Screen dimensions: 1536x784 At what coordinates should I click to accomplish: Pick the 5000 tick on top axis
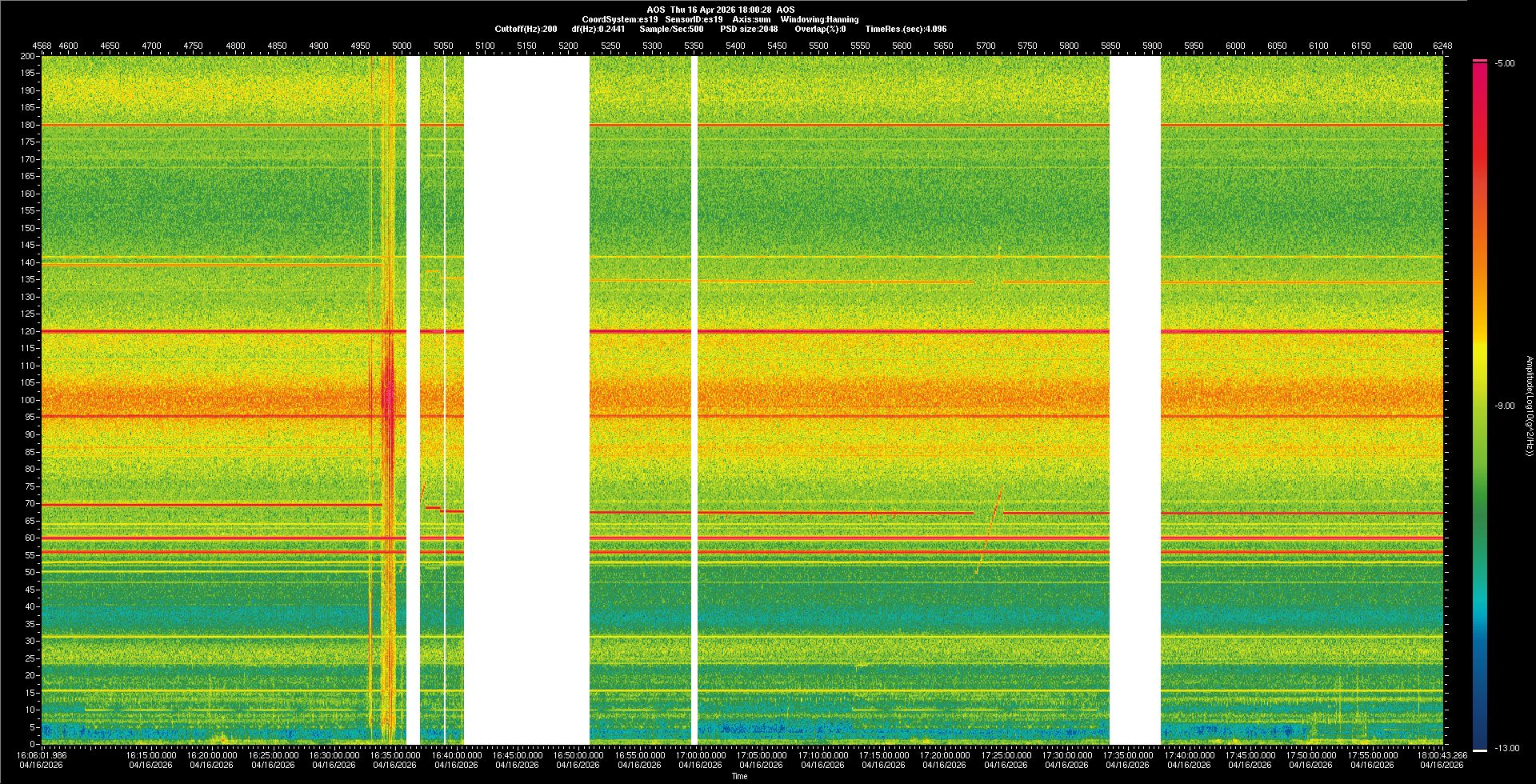tap(402, 46)
